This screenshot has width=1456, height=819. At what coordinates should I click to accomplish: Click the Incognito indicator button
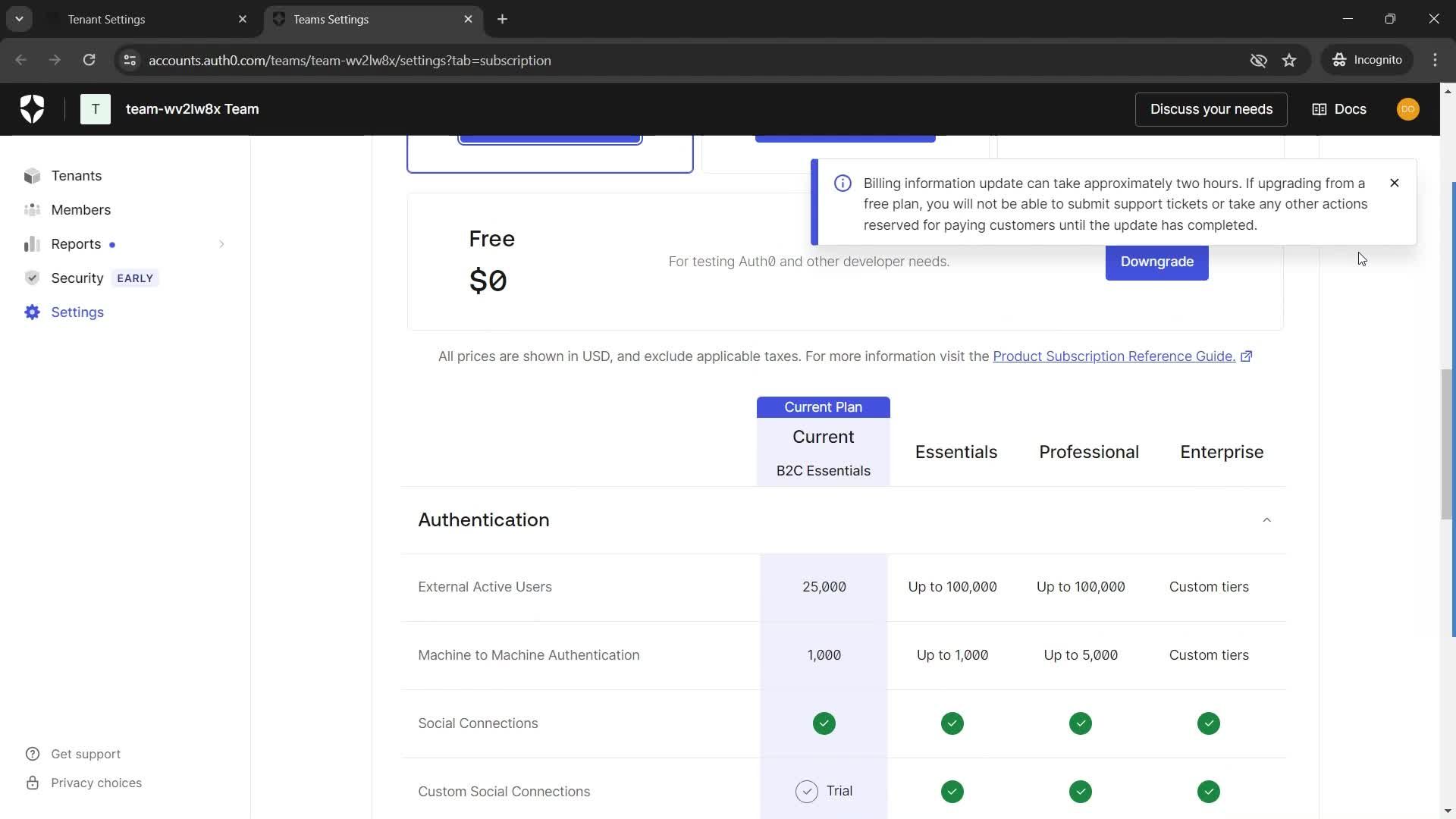point(1367,60)
